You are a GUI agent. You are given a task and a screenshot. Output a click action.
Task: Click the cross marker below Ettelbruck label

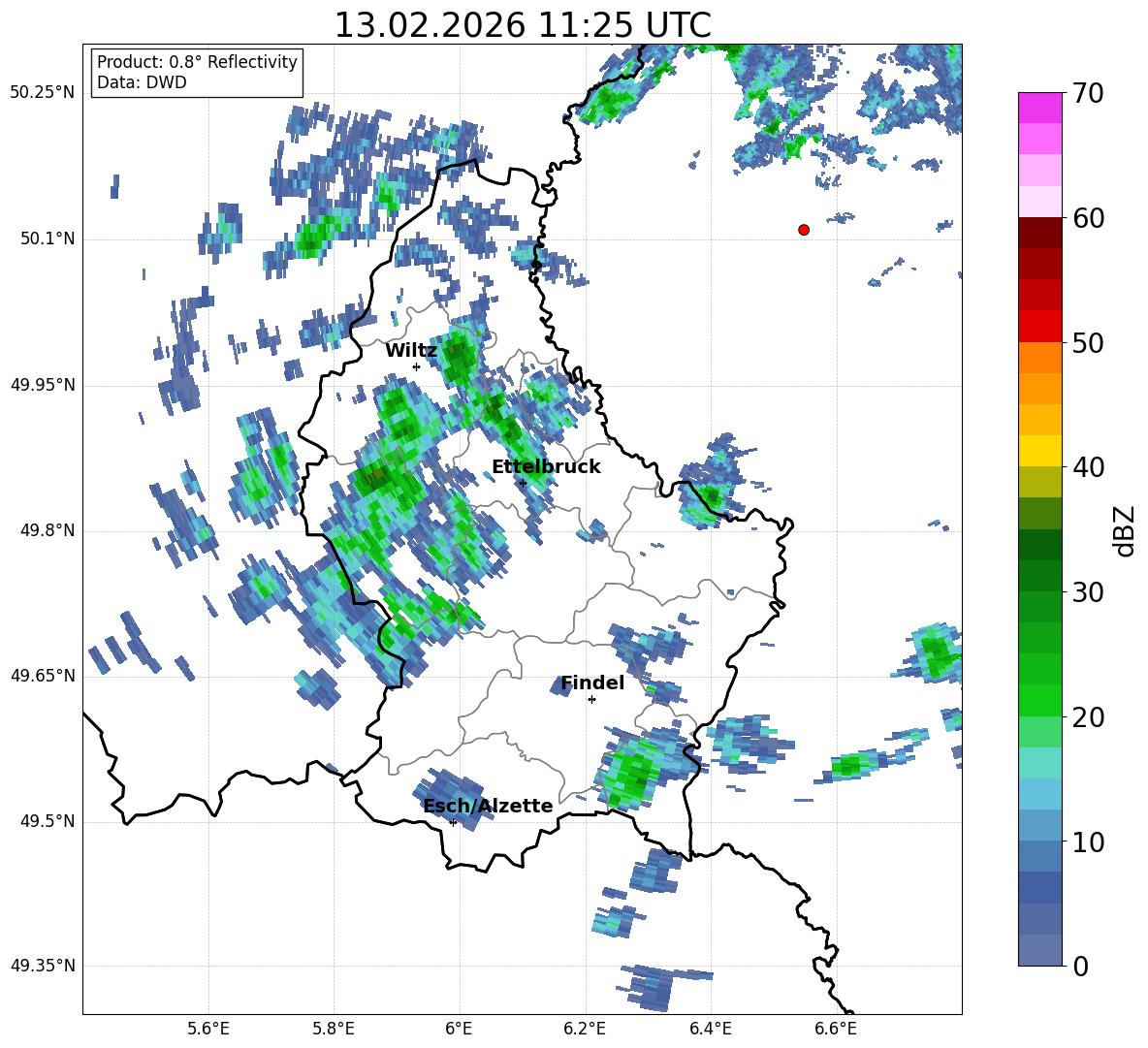click(522, 483)
